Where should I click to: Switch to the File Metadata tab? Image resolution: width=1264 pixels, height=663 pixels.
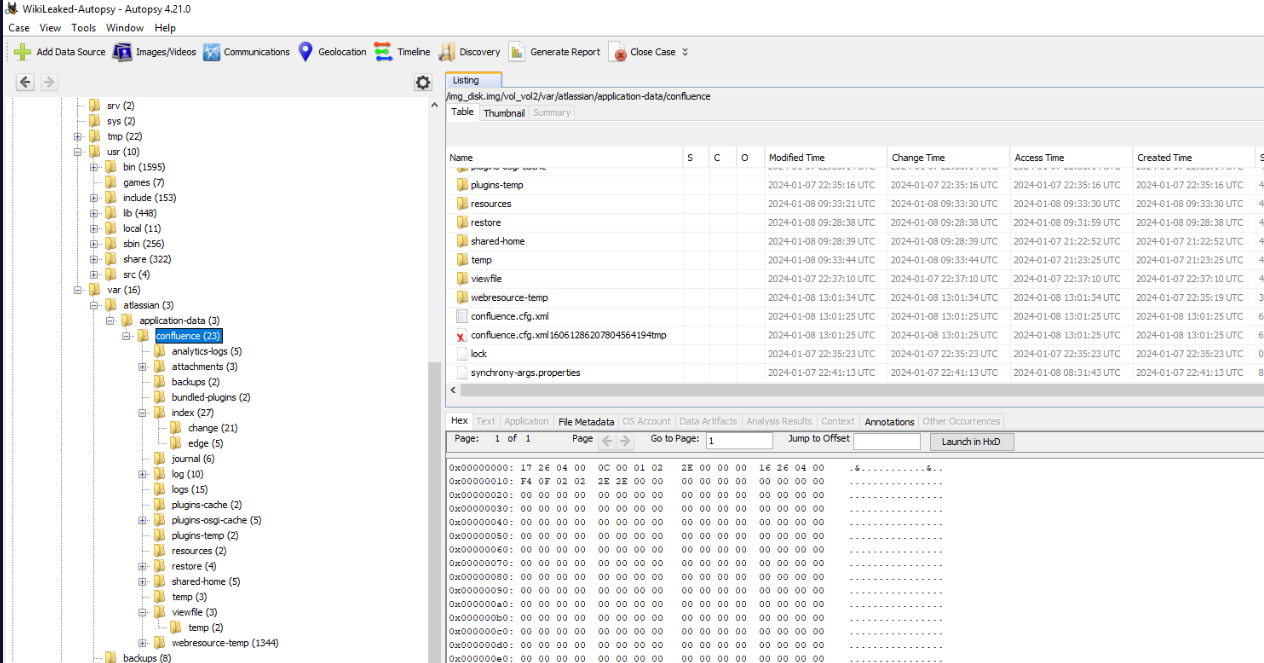click(586, 422)
